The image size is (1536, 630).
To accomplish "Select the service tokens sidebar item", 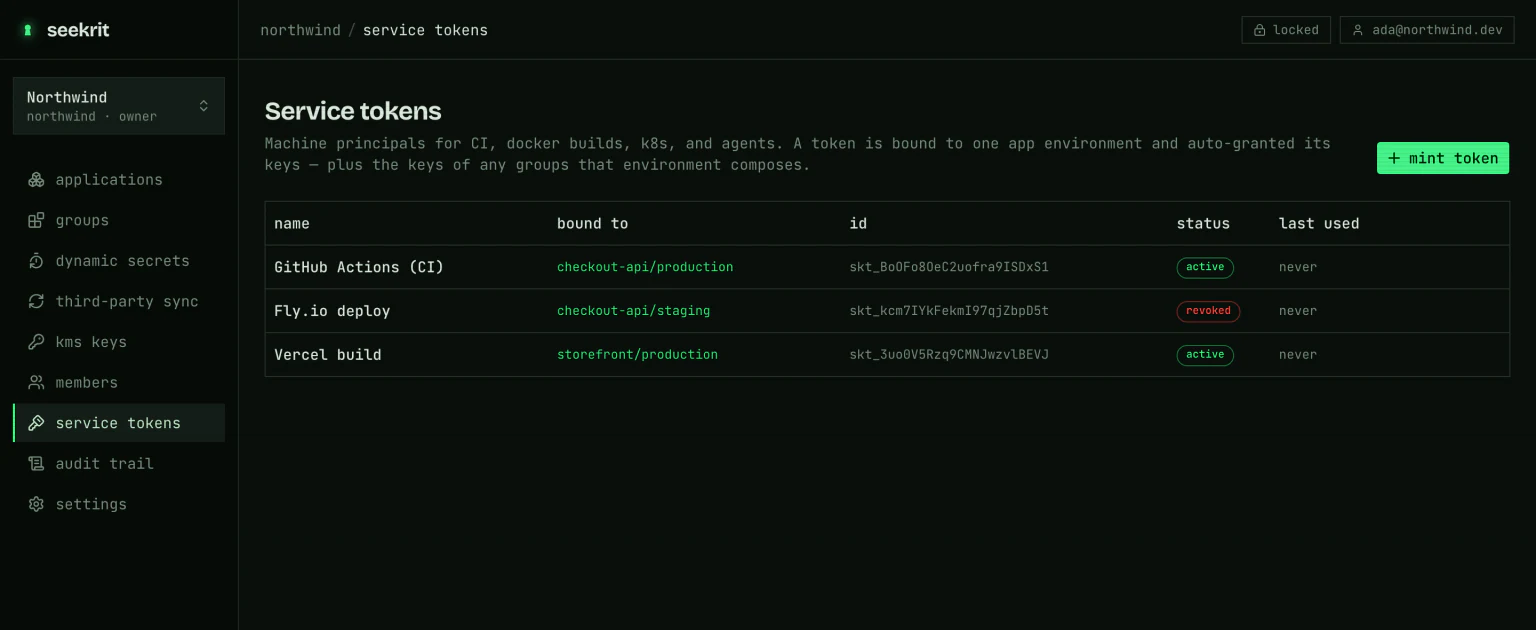I will coord(119,423).
